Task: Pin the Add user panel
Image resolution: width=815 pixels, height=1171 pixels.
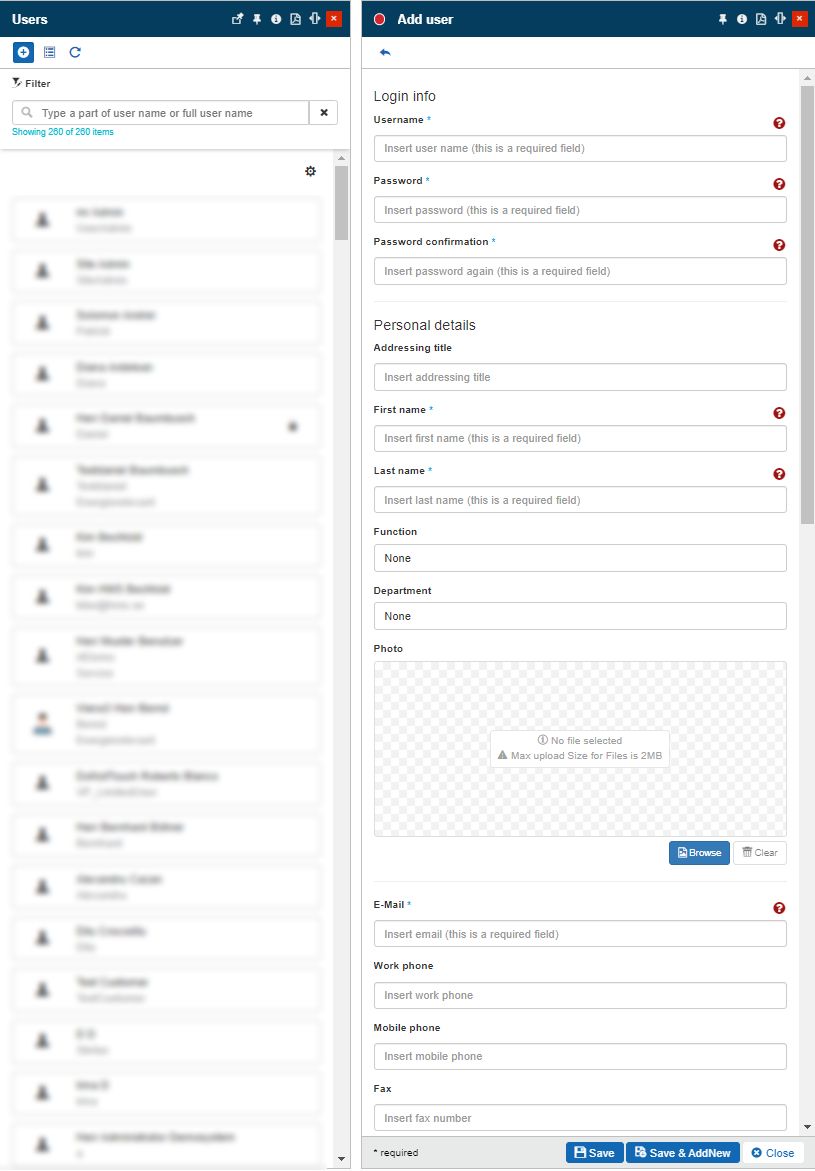Action: point(722,19)
